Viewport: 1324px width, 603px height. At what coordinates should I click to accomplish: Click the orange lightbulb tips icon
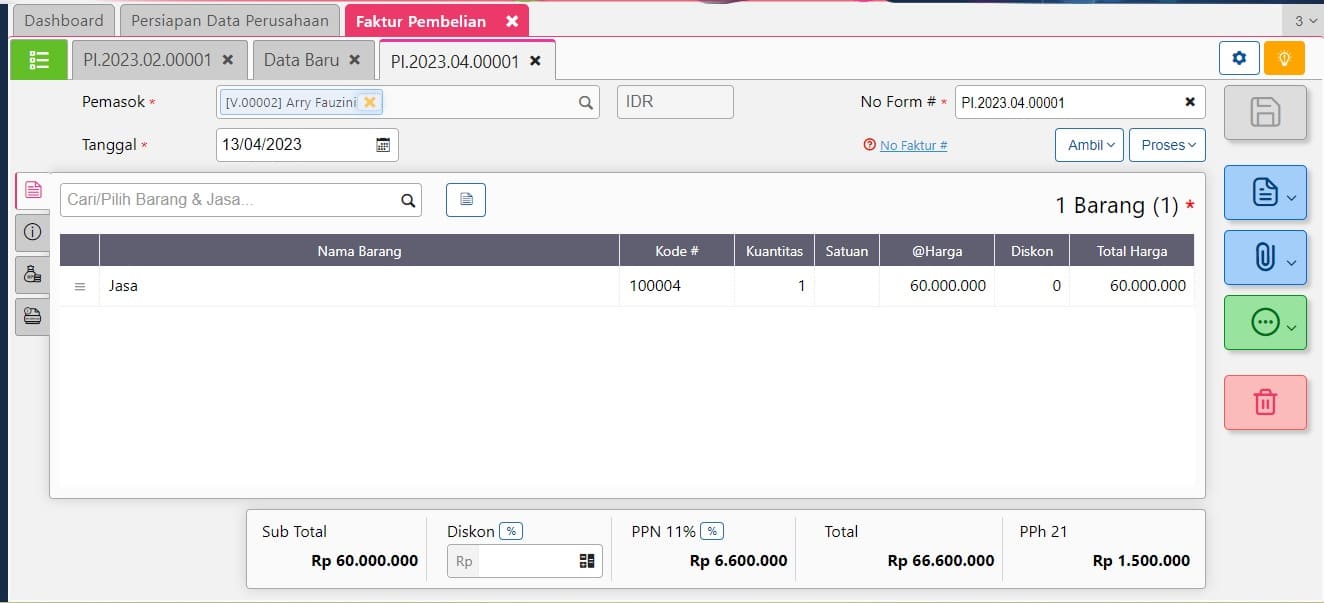pos(1284,59)
